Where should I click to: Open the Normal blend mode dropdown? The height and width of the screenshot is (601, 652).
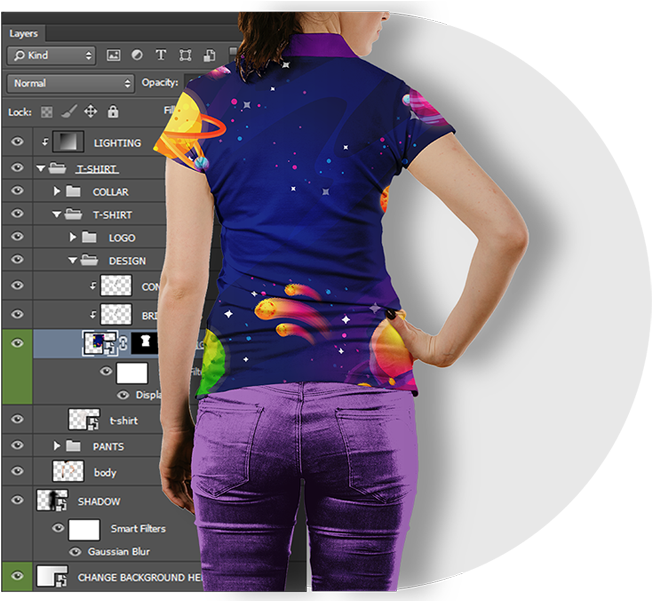71,84
